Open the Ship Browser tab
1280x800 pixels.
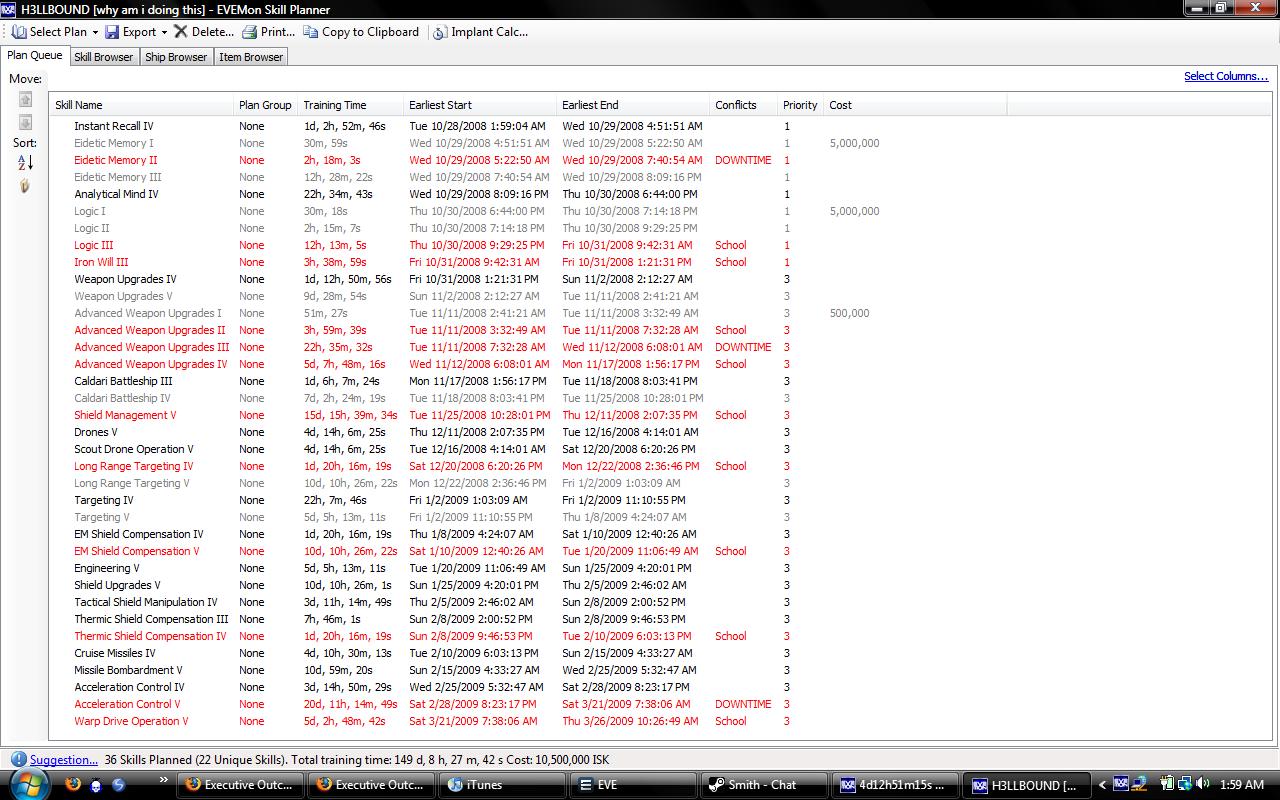[x=176, y=57]
